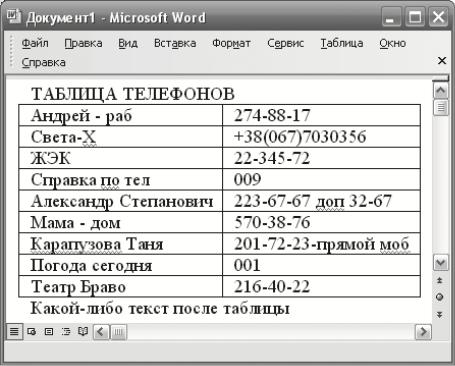455x366 pixels.
Task: Click the horizontal scrollbar right arrow
Action: click(423, 332)
